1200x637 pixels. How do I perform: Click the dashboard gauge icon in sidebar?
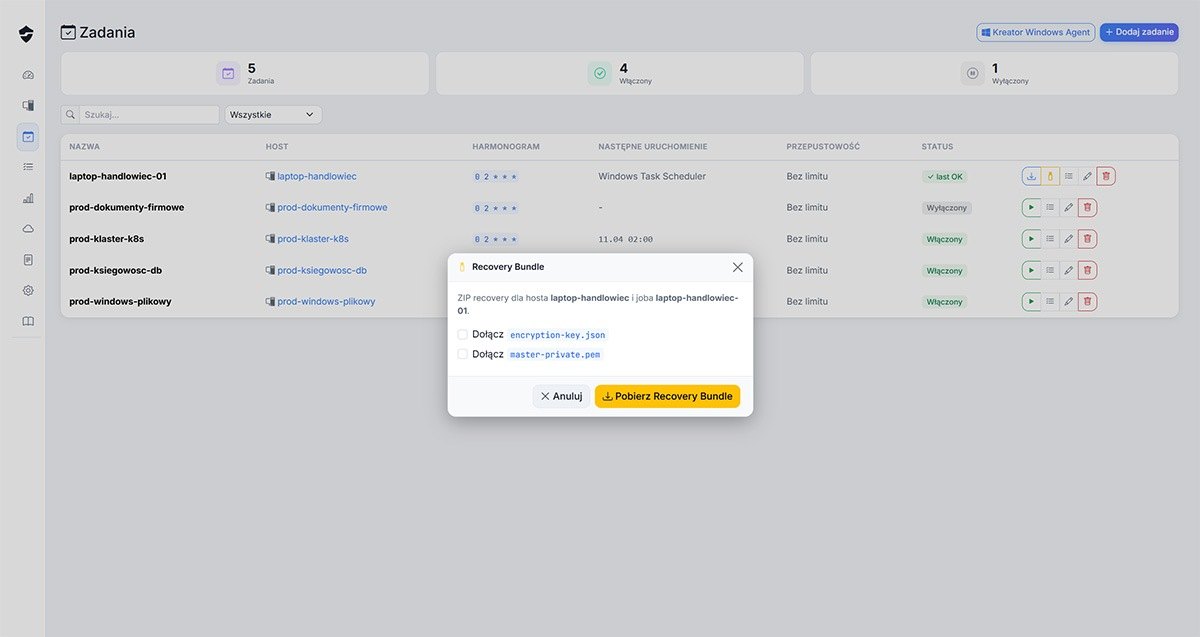tap(28, 75)
